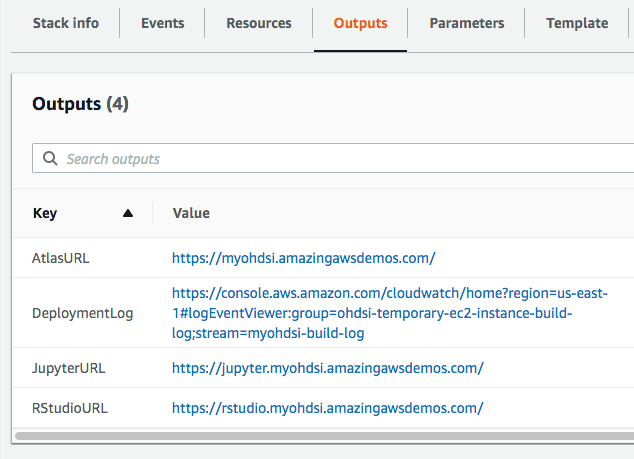Go to the Resources tab
This screenshot has height=459, width=634.
tap(259, 23)
